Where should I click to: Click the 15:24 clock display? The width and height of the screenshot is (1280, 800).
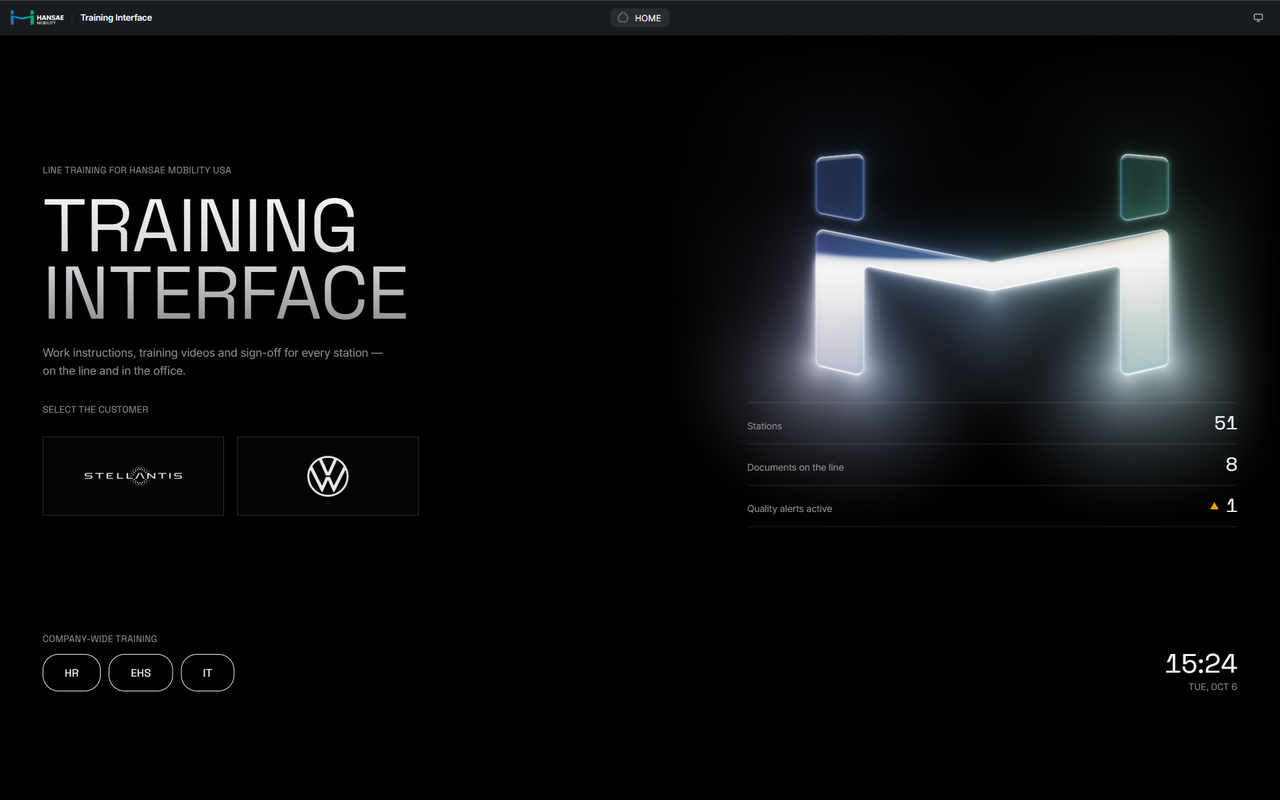coord(1201,663)
